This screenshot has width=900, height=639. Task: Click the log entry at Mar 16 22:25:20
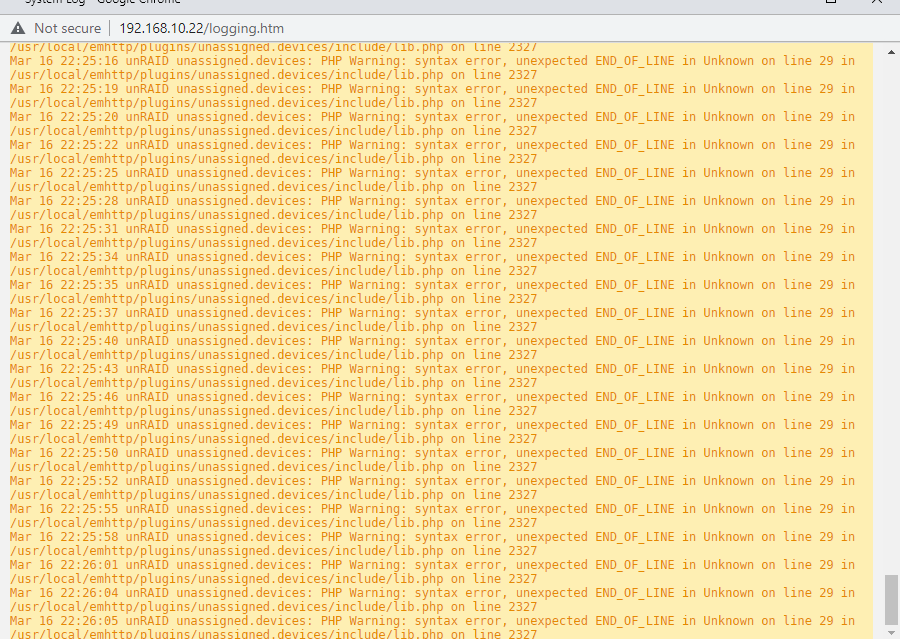click(432, 124)
